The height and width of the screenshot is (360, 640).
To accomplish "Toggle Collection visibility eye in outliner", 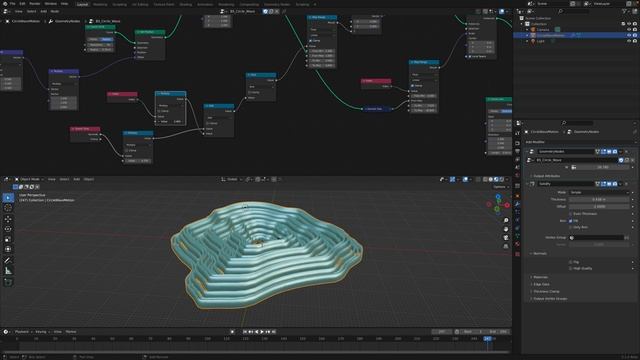I will click(629, 24).
